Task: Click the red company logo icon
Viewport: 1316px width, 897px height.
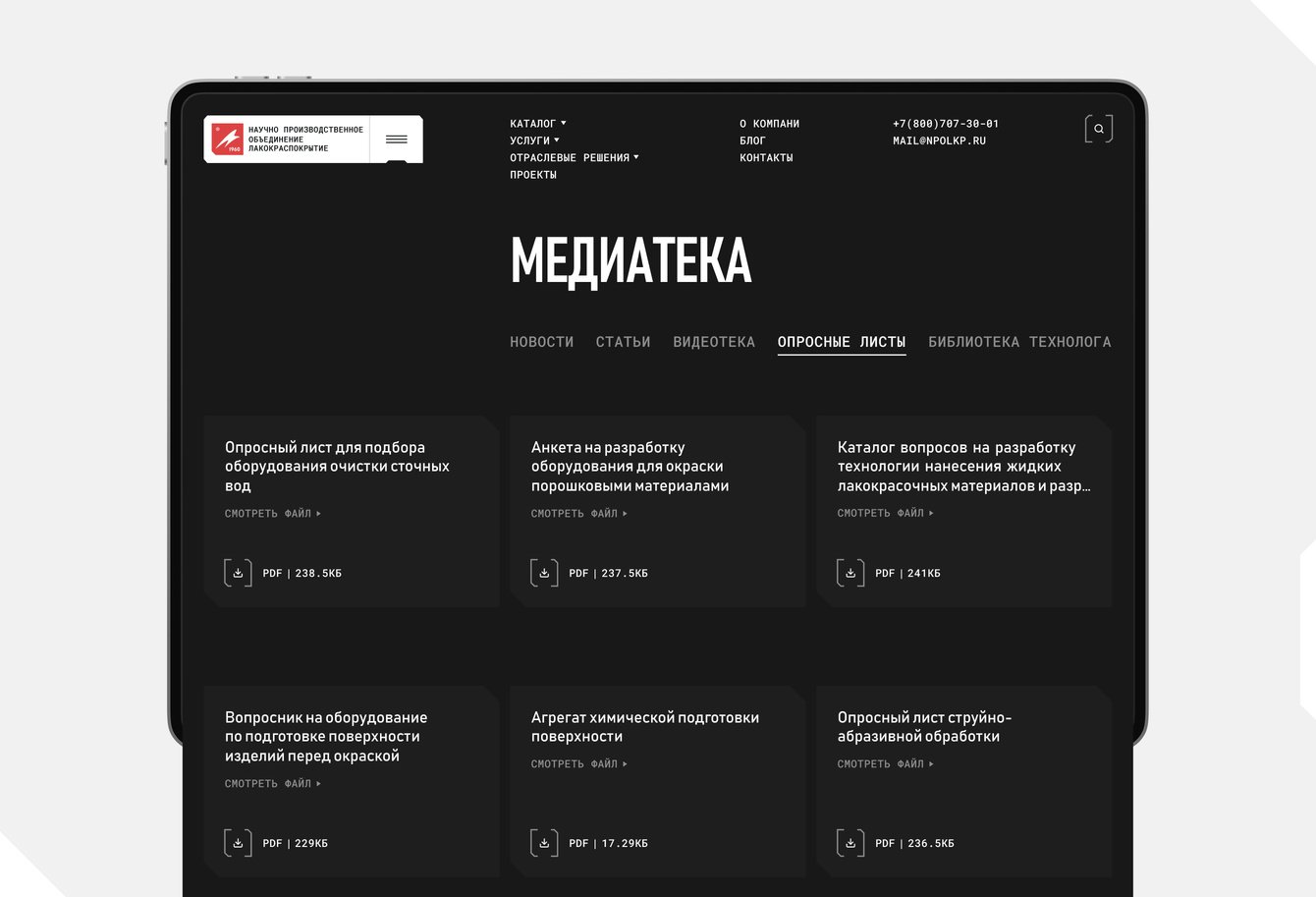Action: point(227,139)
